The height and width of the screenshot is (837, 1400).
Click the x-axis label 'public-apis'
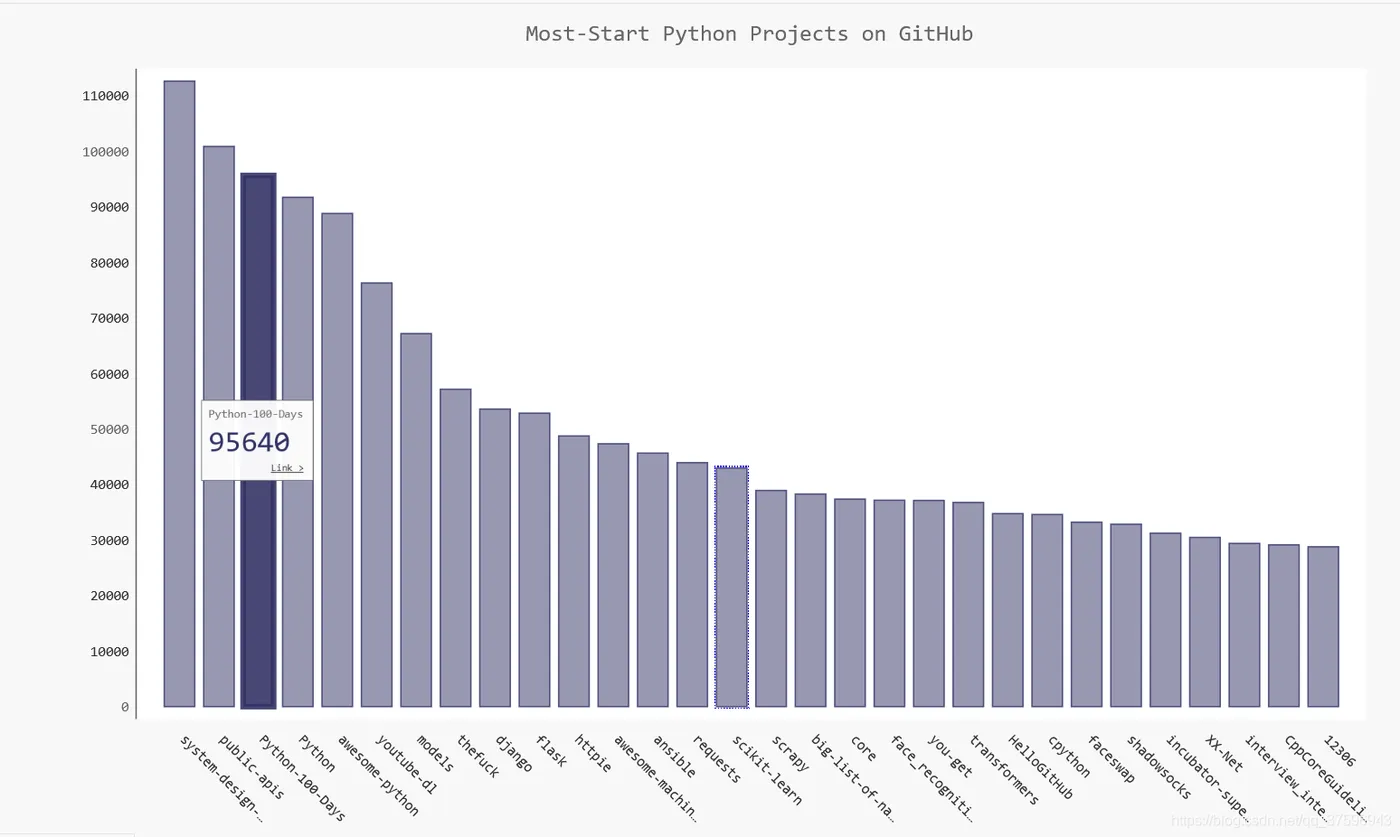(252, 768)
